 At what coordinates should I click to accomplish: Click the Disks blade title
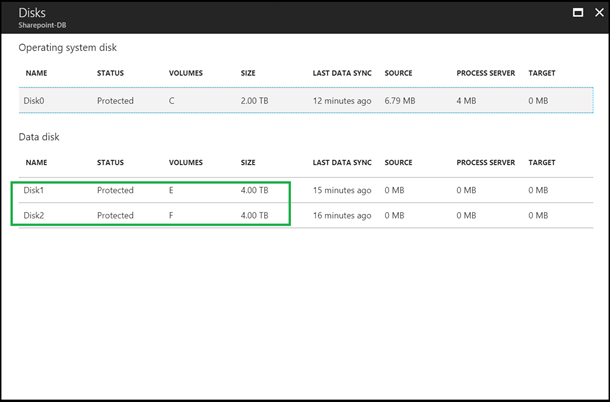click(32, 13)
